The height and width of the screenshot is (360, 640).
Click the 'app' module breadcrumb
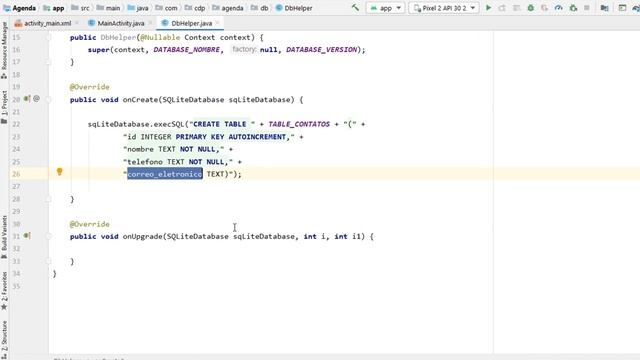click(x=54, y=8)
